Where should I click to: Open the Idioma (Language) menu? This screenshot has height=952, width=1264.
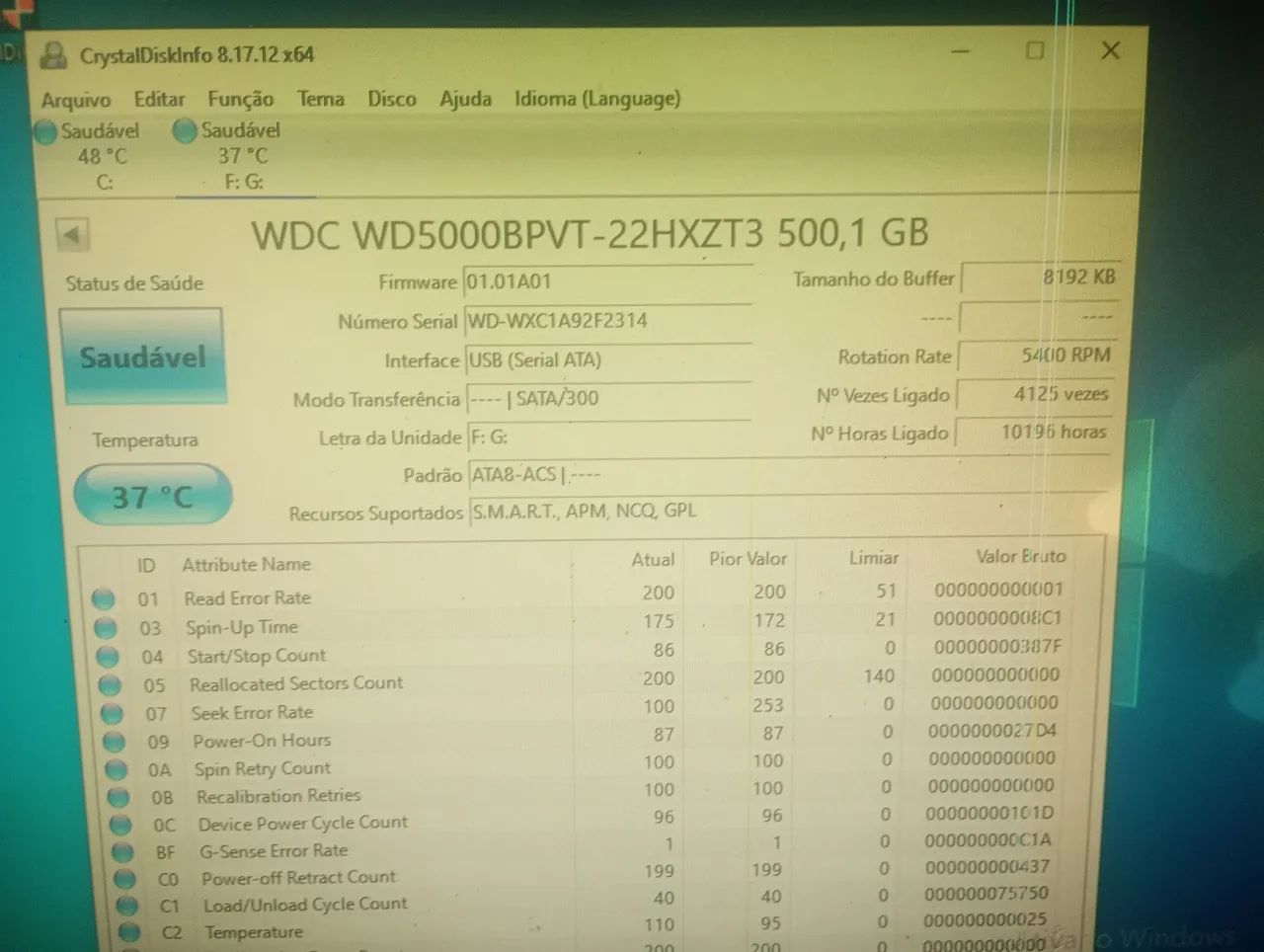click(x=596, y=99)
